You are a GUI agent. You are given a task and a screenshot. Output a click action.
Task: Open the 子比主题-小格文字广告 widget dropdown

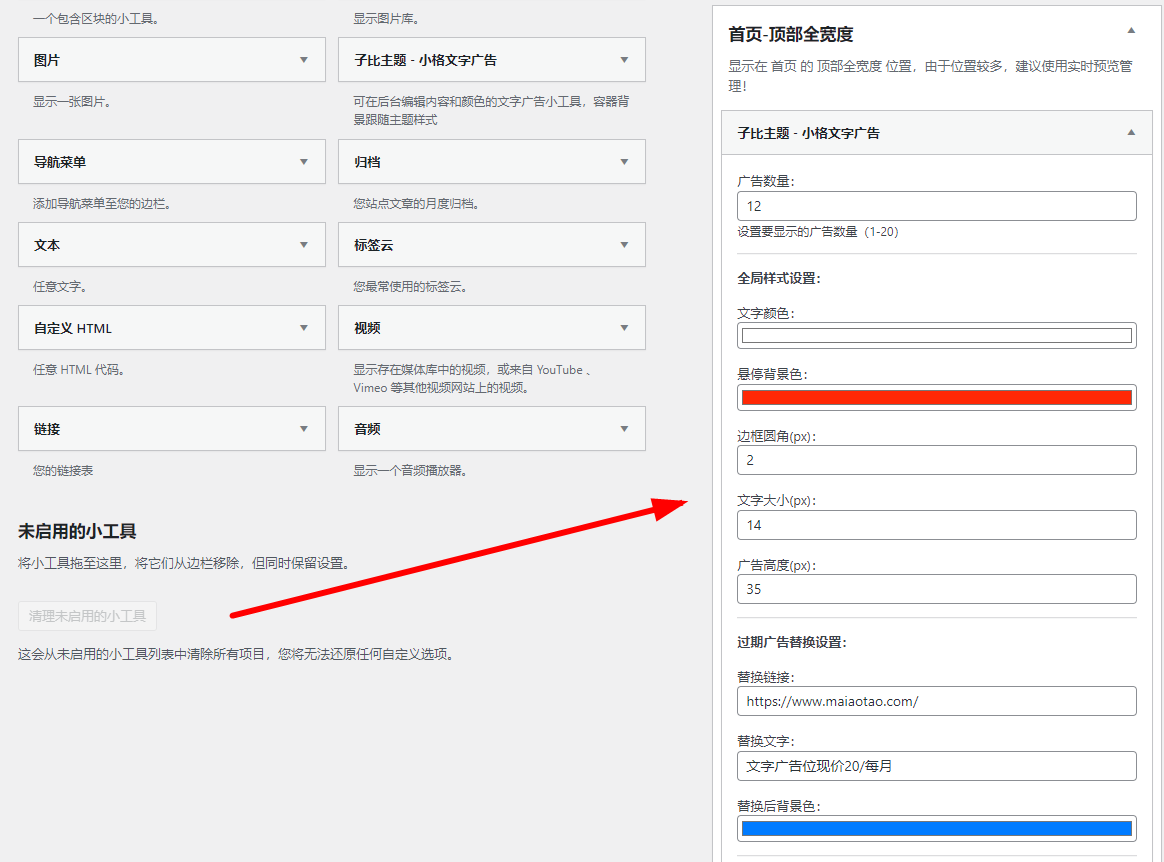click(624, 60)
